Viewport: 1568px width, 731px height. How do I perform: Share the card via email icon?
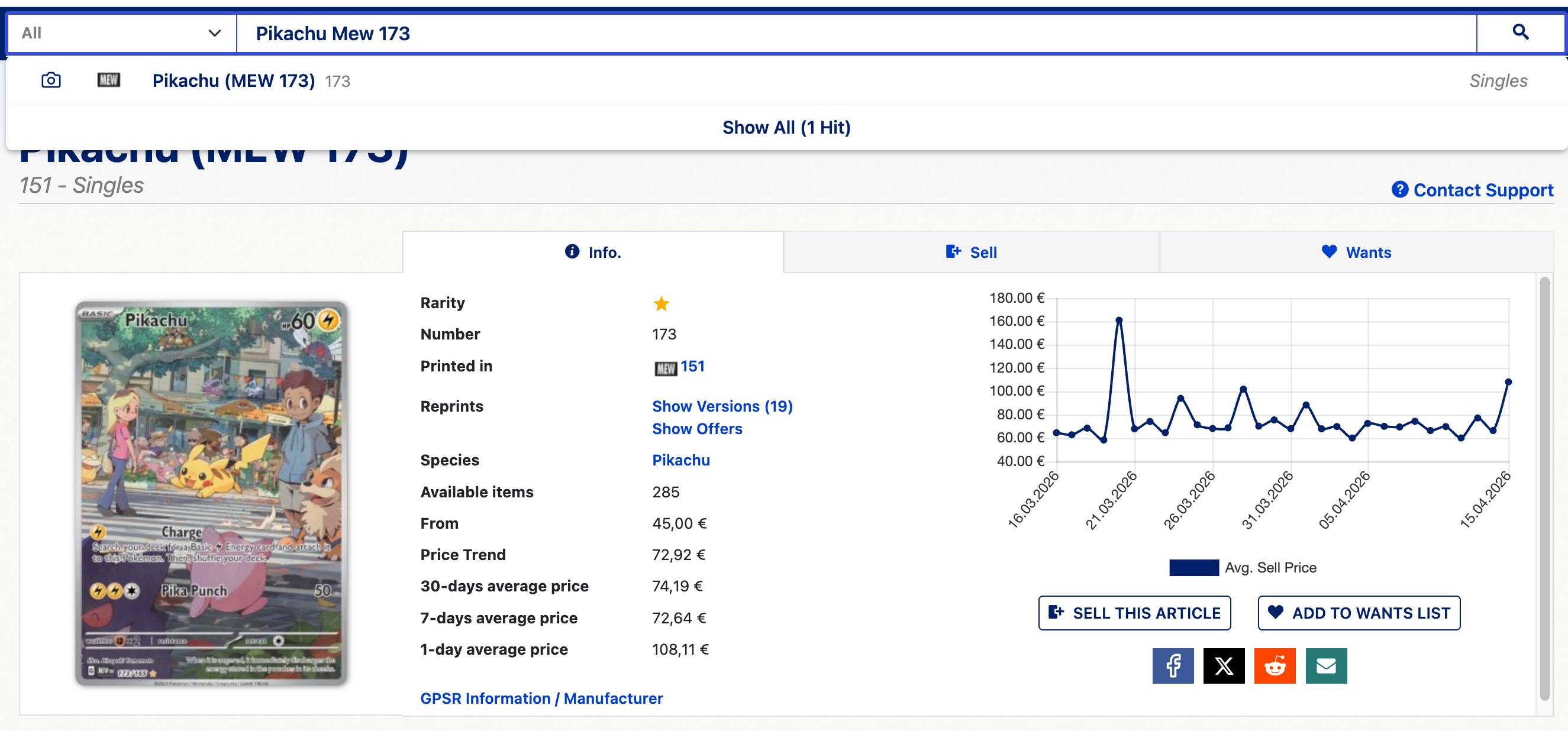pyautogui.click(x=1326, y=665)
